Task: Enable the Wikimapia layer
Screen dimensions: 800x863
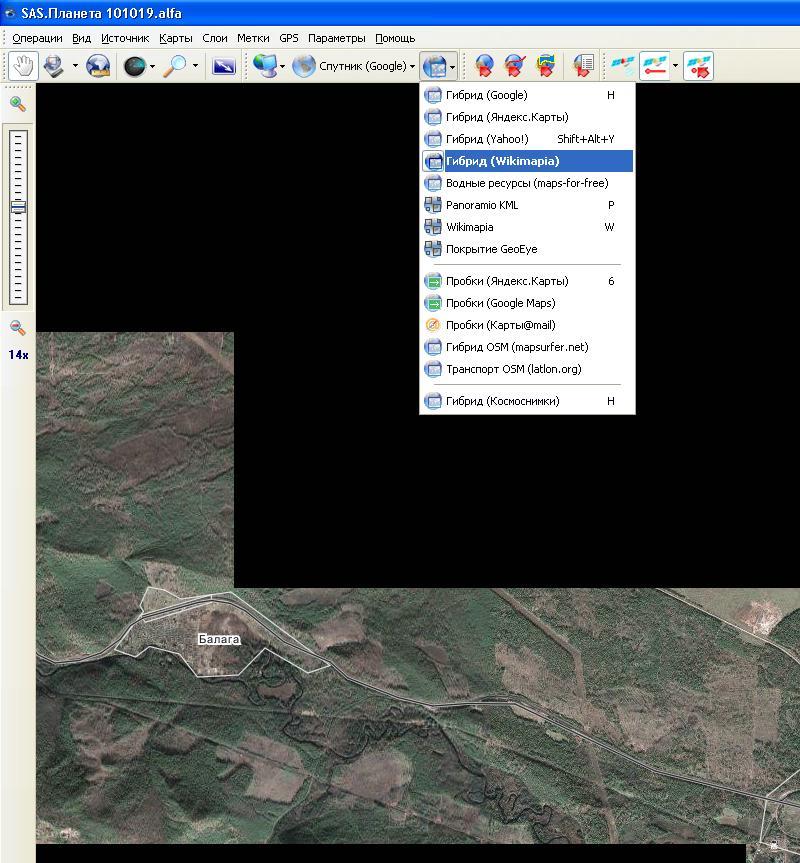Action: coord(469,227)
